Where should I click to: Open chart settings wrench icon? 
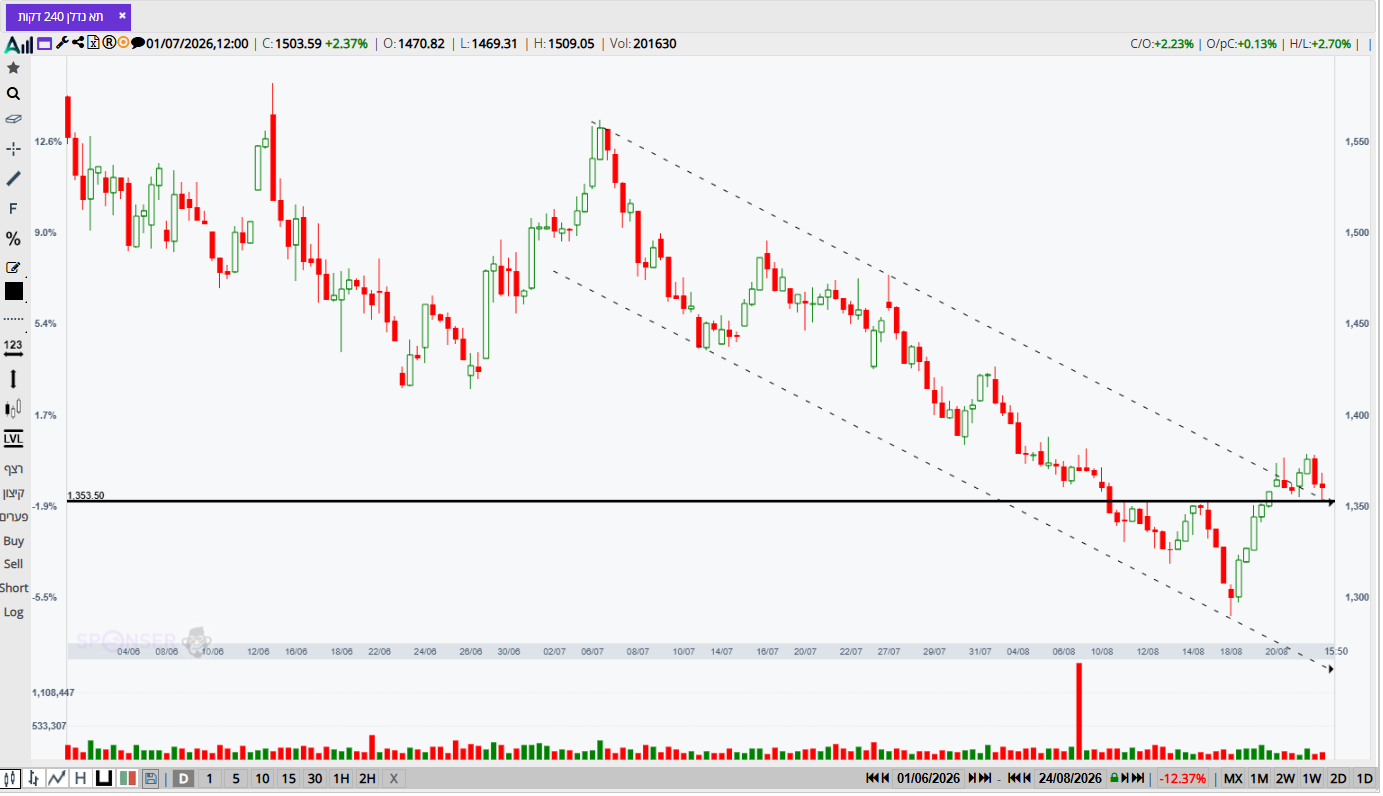(x=62, y=43)
